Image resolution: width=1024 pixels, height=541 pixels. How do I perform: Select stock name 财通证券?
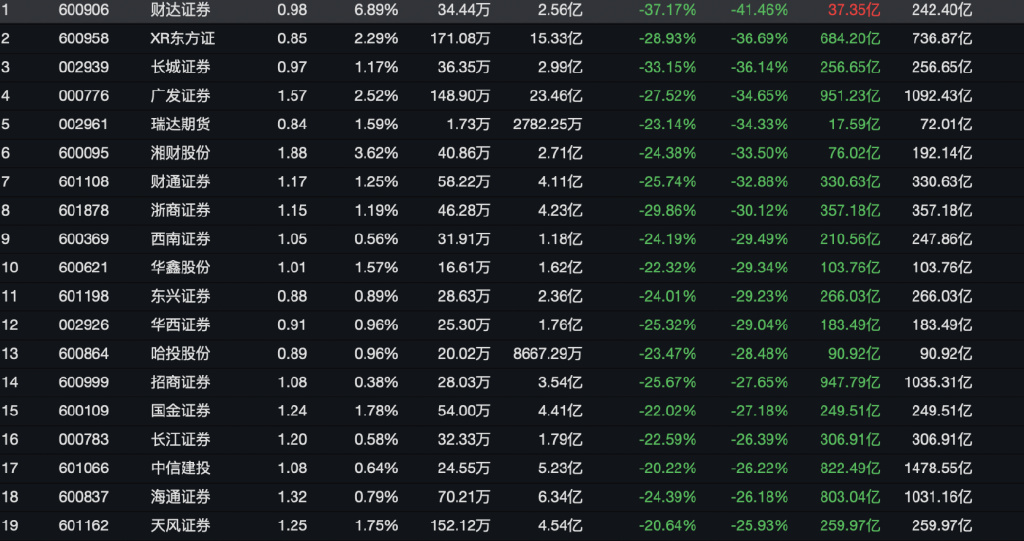pos(180,182)
